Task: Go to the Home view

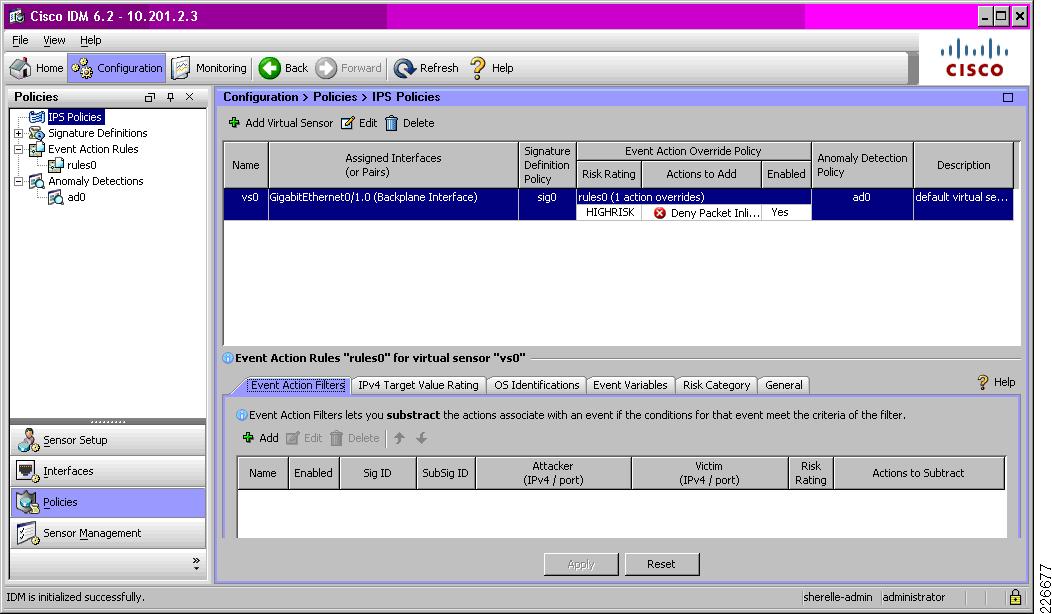Action: (37, 68)
